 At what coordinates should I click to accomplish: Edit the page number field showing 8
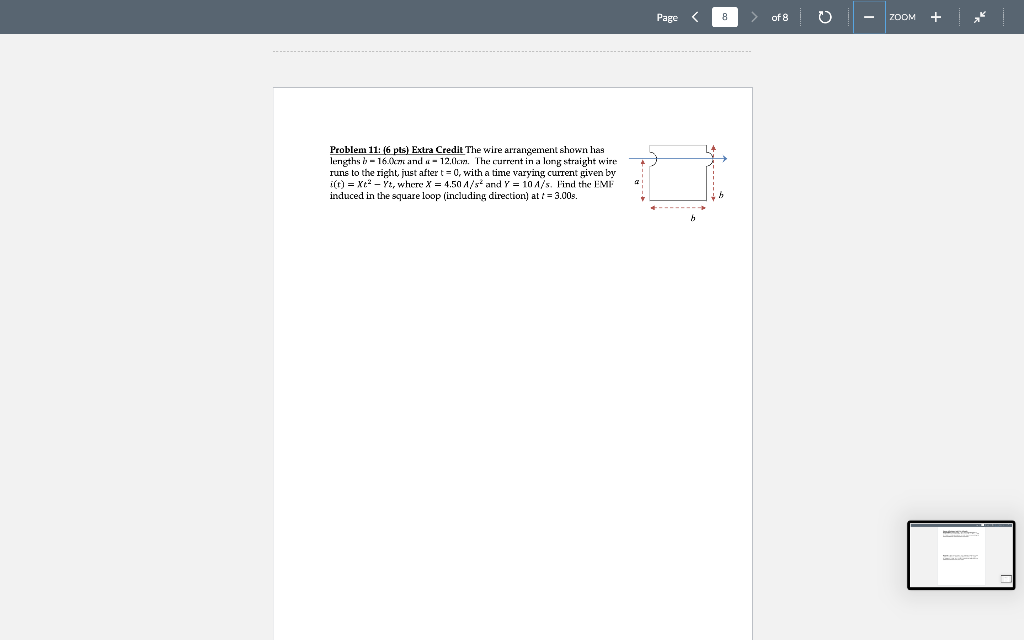725,17
